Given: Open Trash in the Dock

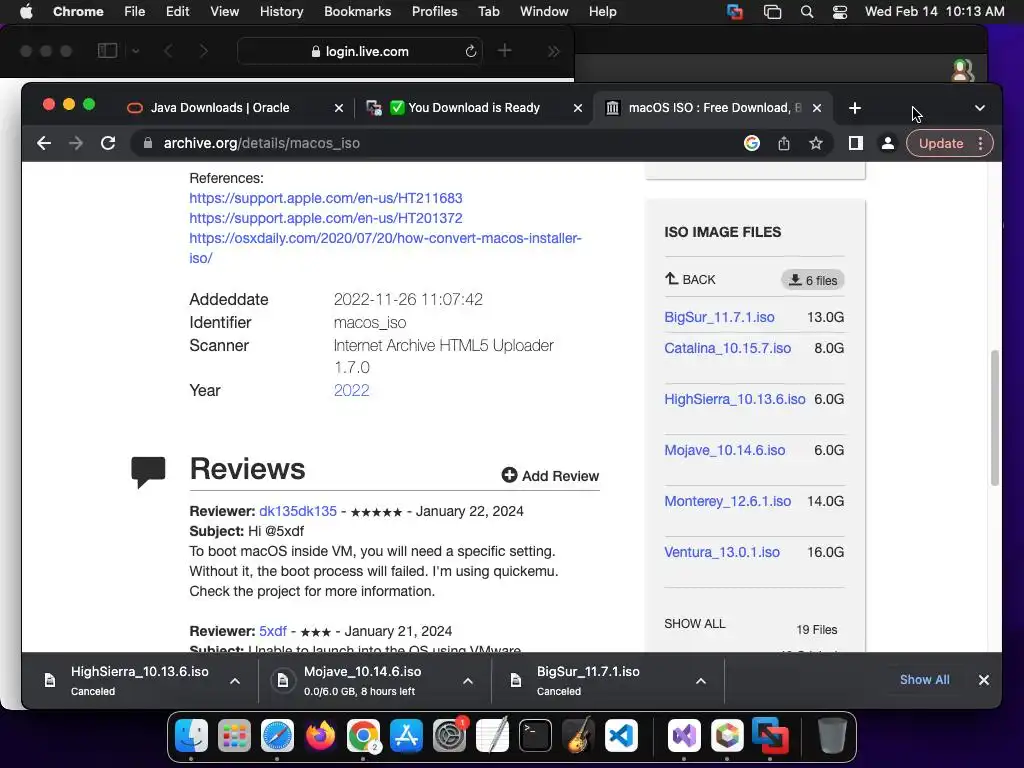Looking at the screenshot, I should (x=832, y=735).
